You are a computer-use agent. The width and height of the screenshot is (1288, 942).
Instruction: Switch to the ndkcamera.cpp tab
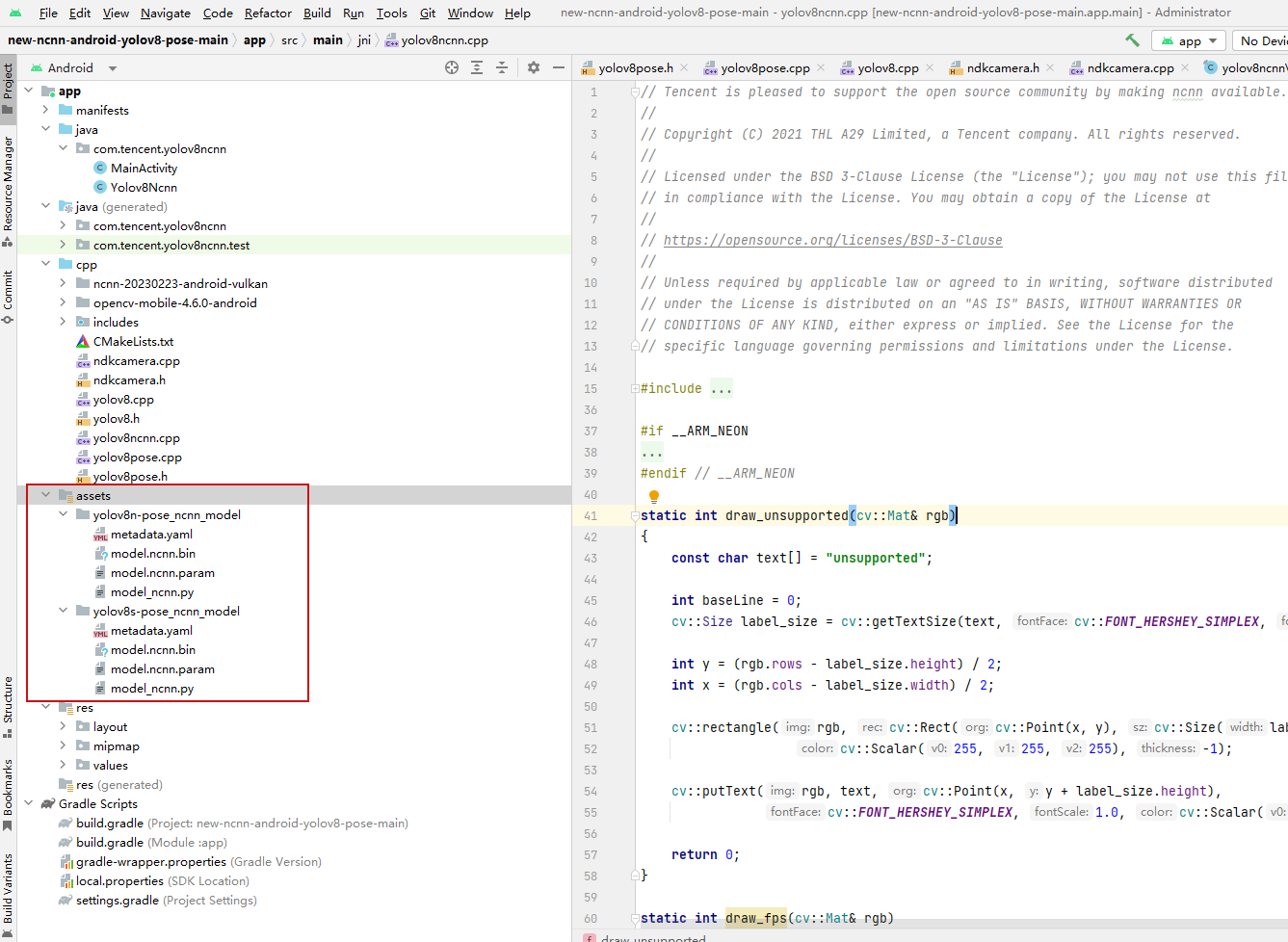coord(1130,67)
